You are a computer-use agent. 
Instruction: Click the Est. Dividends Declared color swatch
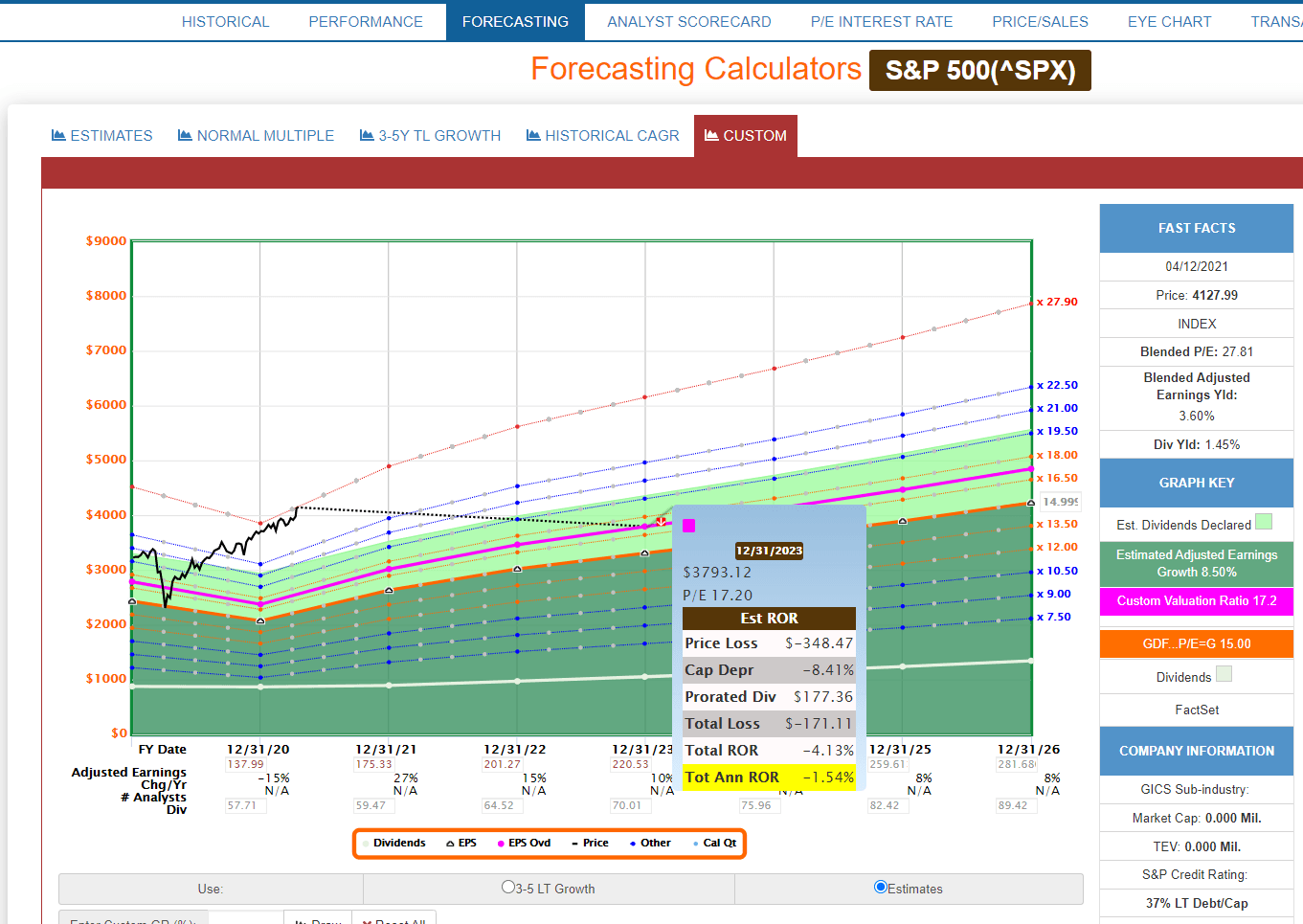click(1264, 522)
